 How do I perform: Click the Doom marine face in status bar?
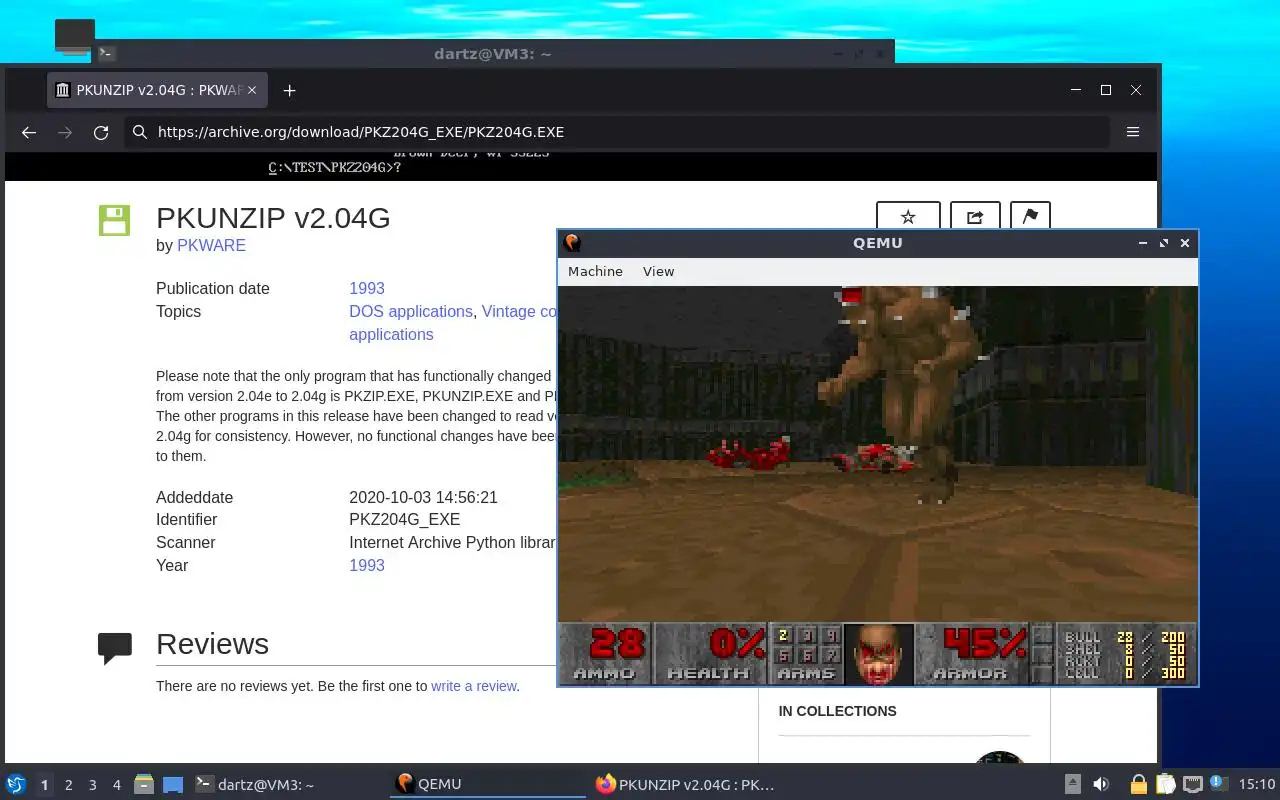click(878, 654)
